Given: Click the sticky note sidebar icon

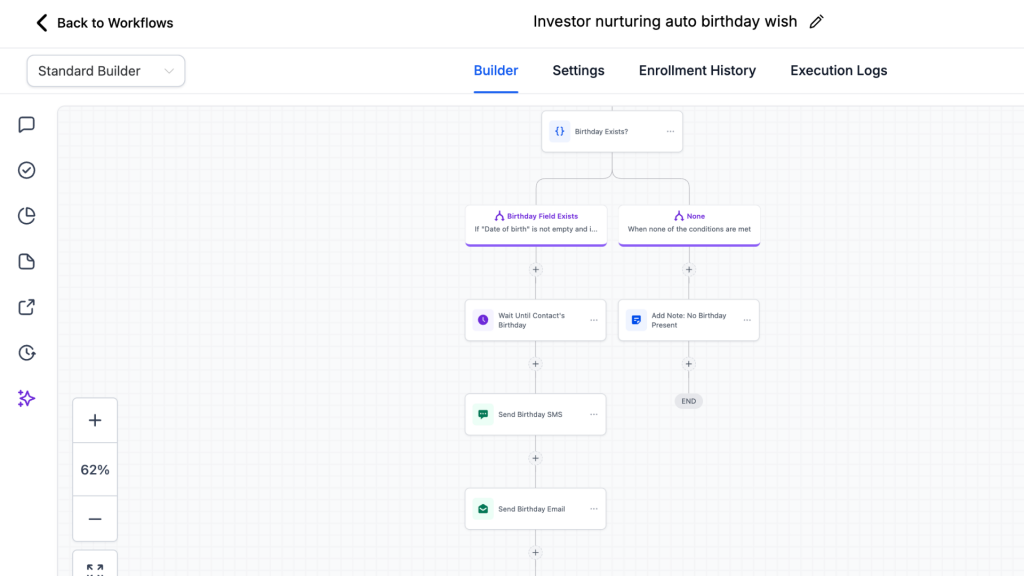Looking at the screenshot, I should [27, 262].
